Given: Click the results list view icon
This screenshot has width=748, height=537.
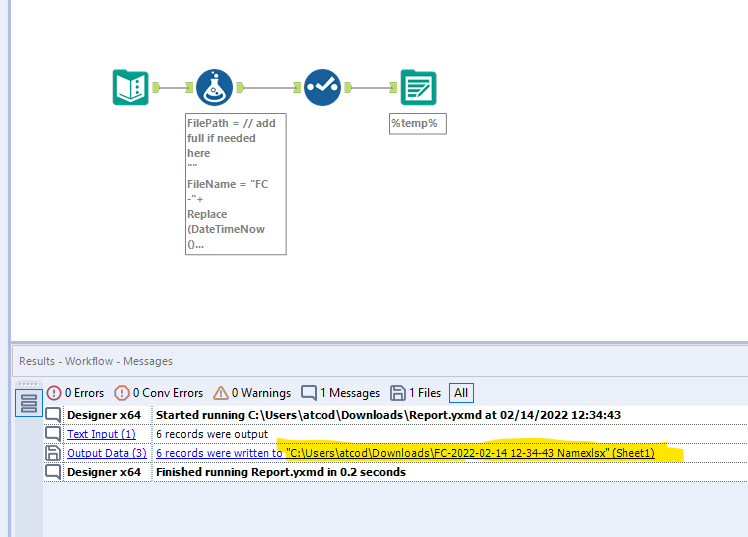Looking at the screenshot, I should click(x=29, y=403).
